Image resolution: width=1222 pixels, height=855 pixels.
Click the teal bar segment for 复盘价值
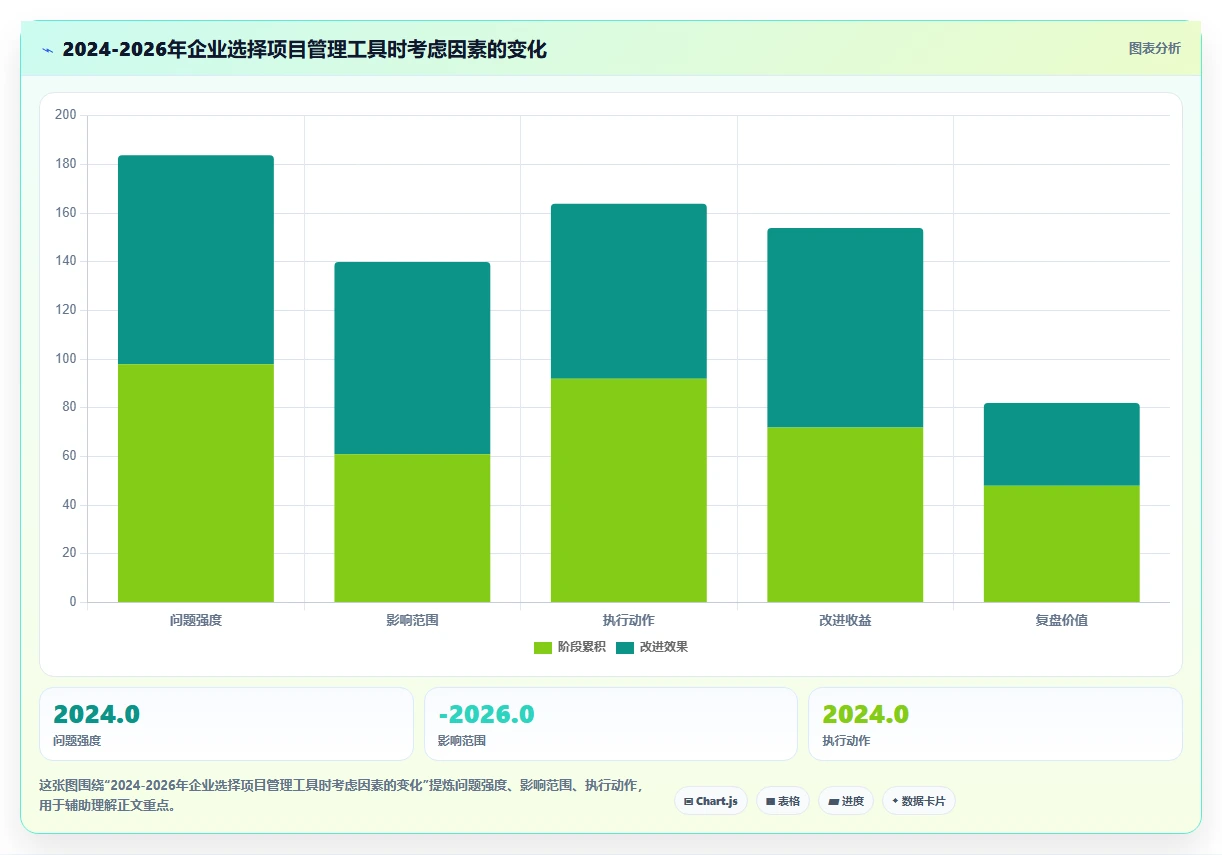(1062, 444)
